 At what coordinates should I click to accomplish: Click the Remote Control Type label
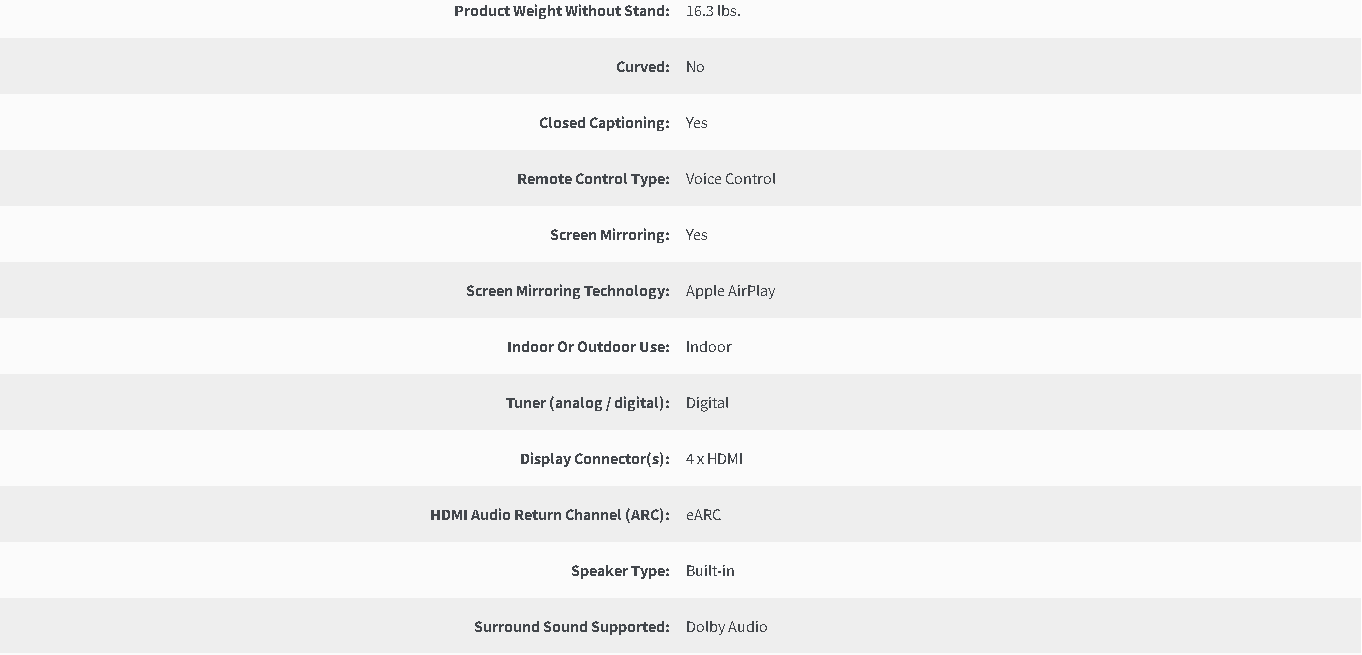tap(593, 179)
